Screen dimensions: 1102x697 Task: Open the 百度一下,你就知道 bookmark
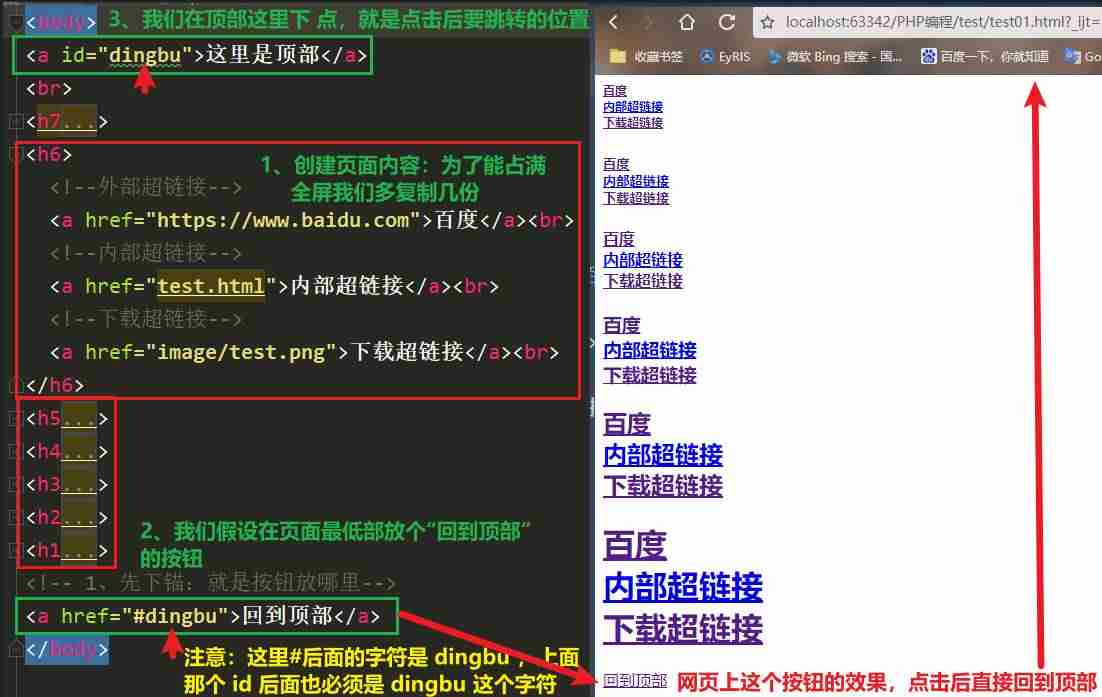pyautogui.click(x=985, y=56)
